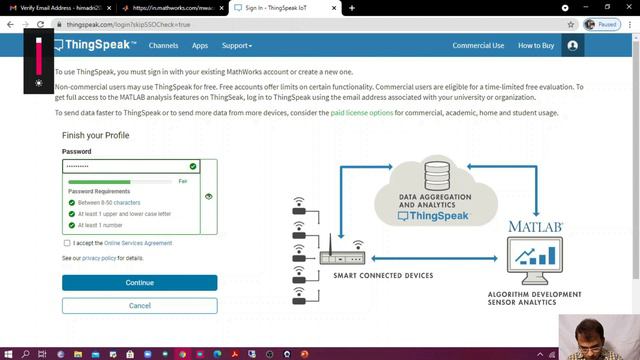
Task: Close the in.mathworks.com tab
Action: point(222,8)
